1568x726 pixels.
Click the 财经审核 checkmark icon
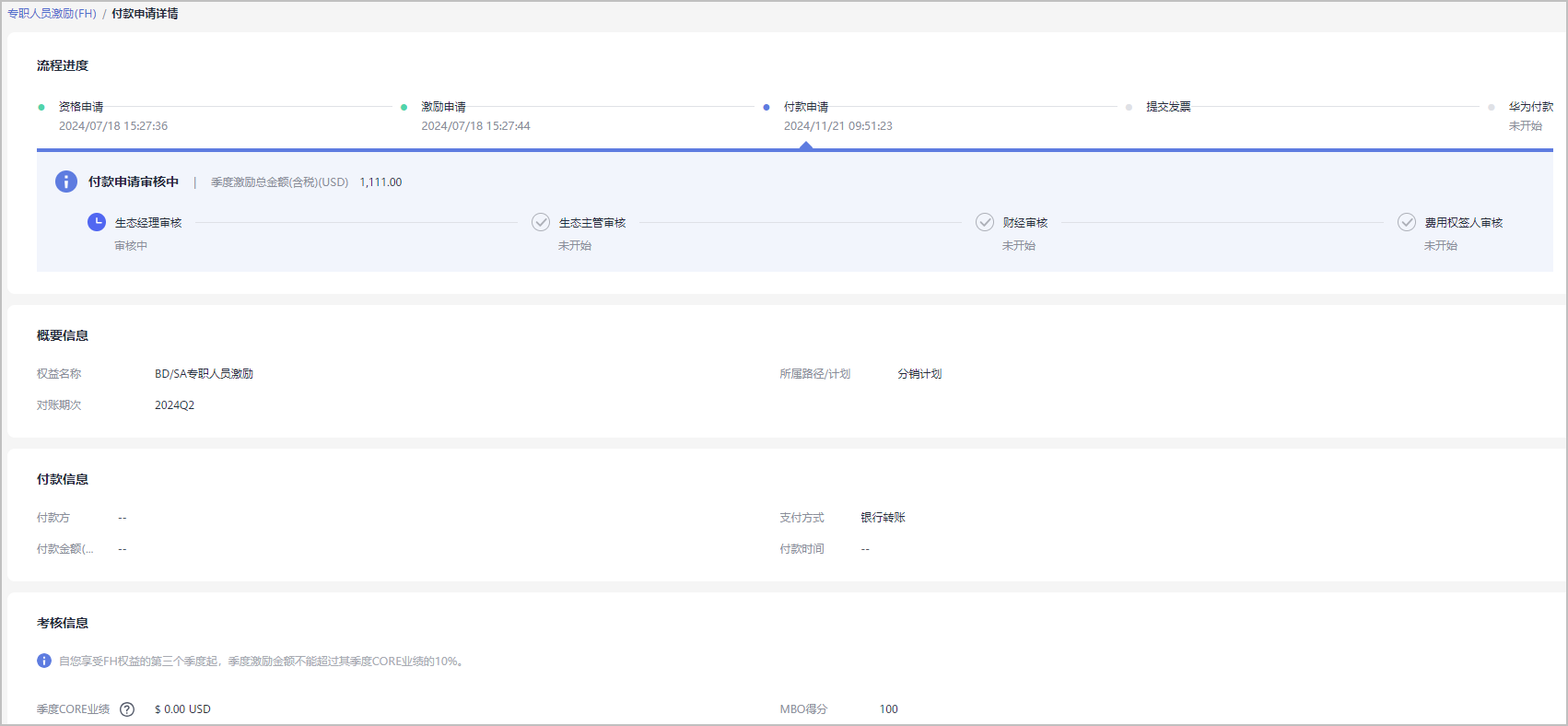click(x=985, y=222)
